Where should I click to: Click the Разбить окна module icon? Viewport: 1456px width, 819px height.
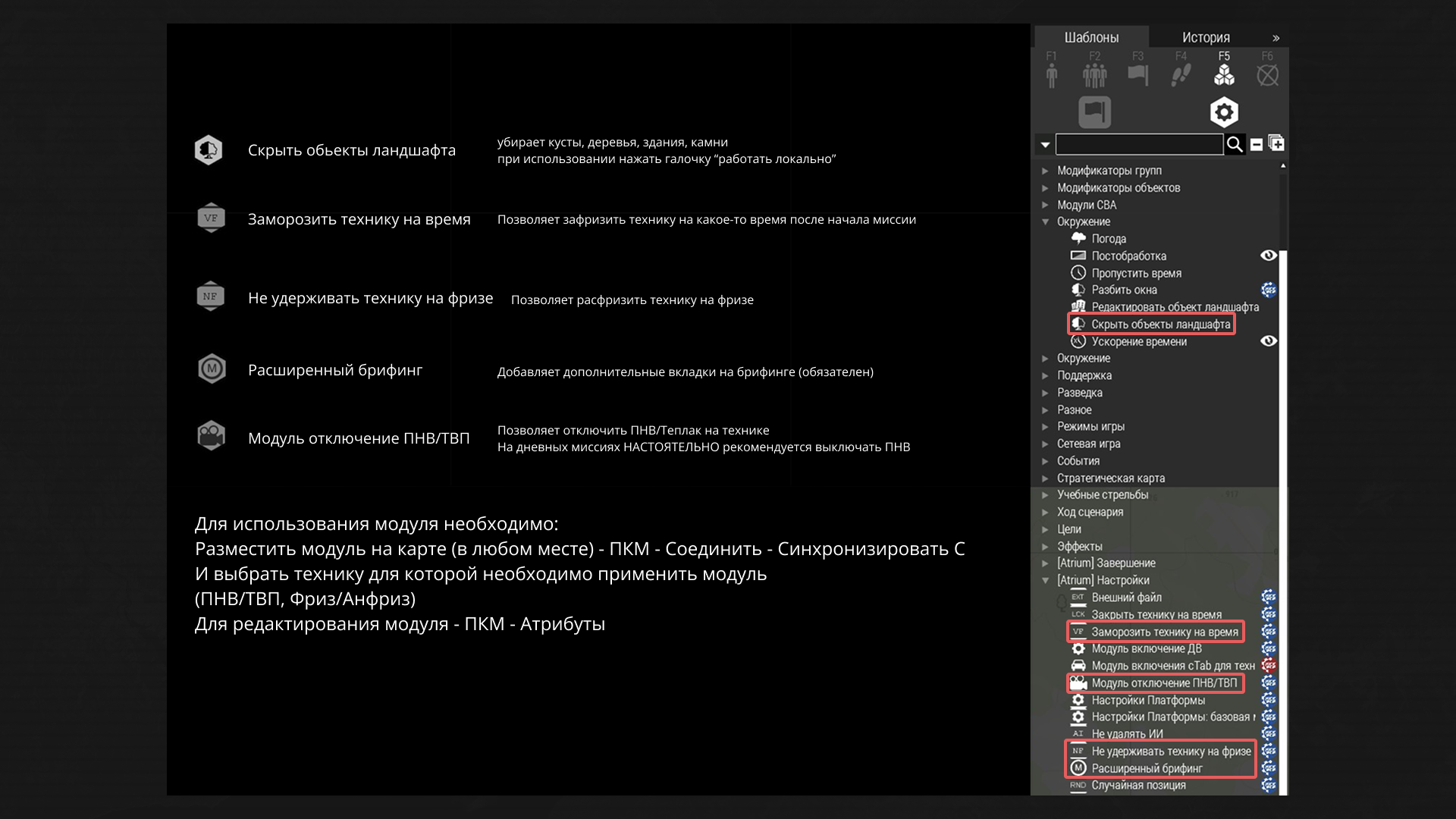coord(1078,290)
